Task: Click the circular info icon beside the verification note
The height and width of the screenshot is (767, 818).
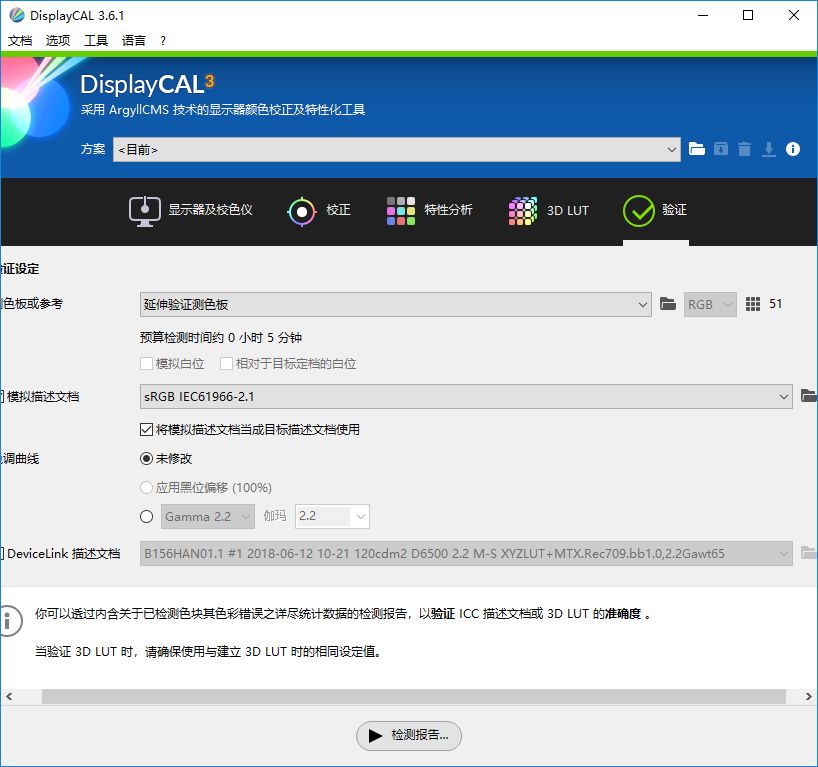Action: 10,621
